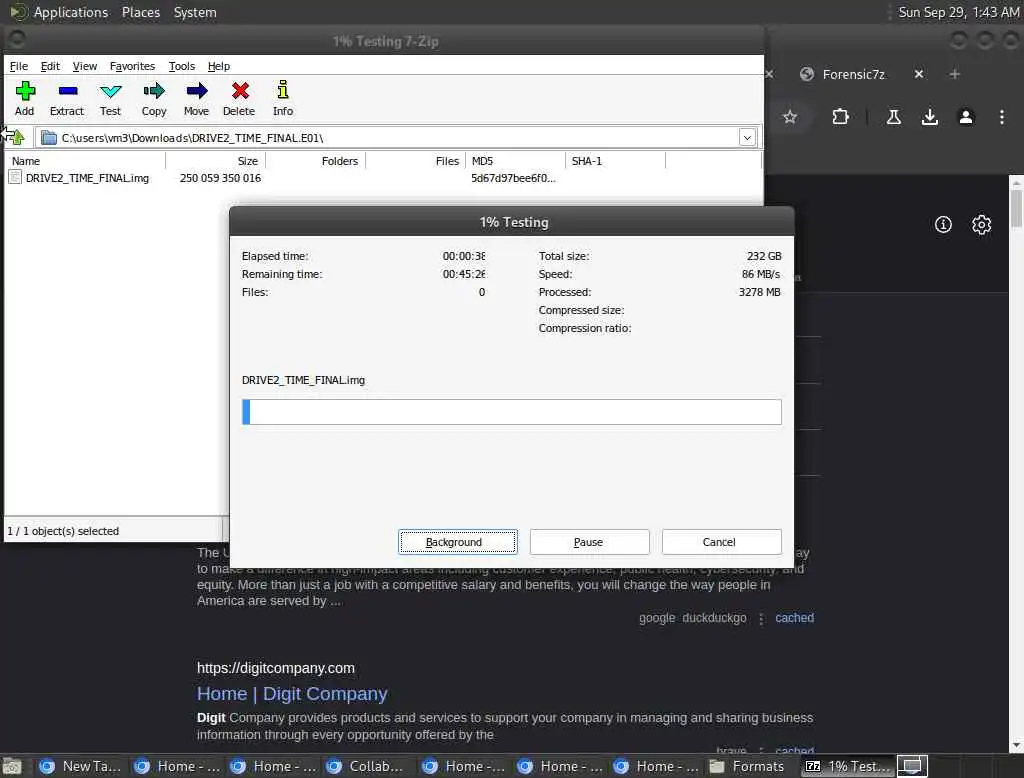
Task: Open the View menu
Action: point(85,66)
